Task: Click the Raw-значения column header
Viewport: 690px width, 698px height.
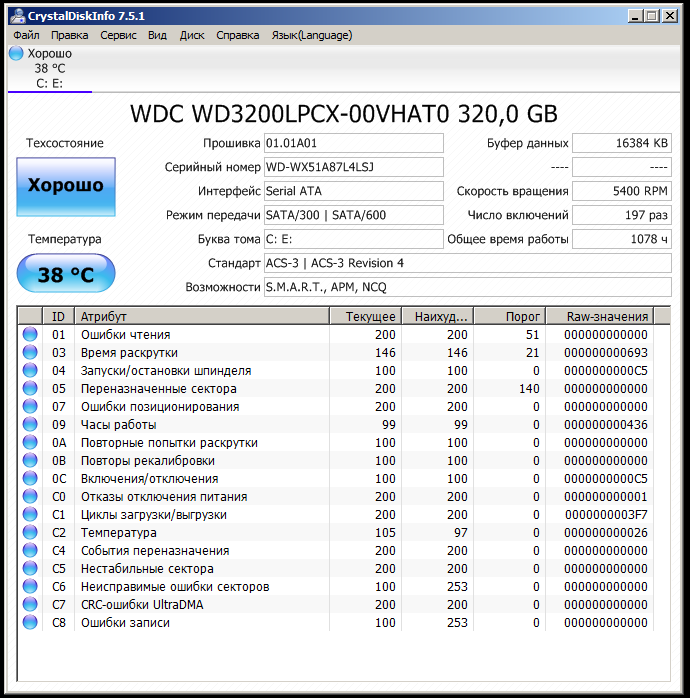Action: pyautogui.click(x=600, y=316)
